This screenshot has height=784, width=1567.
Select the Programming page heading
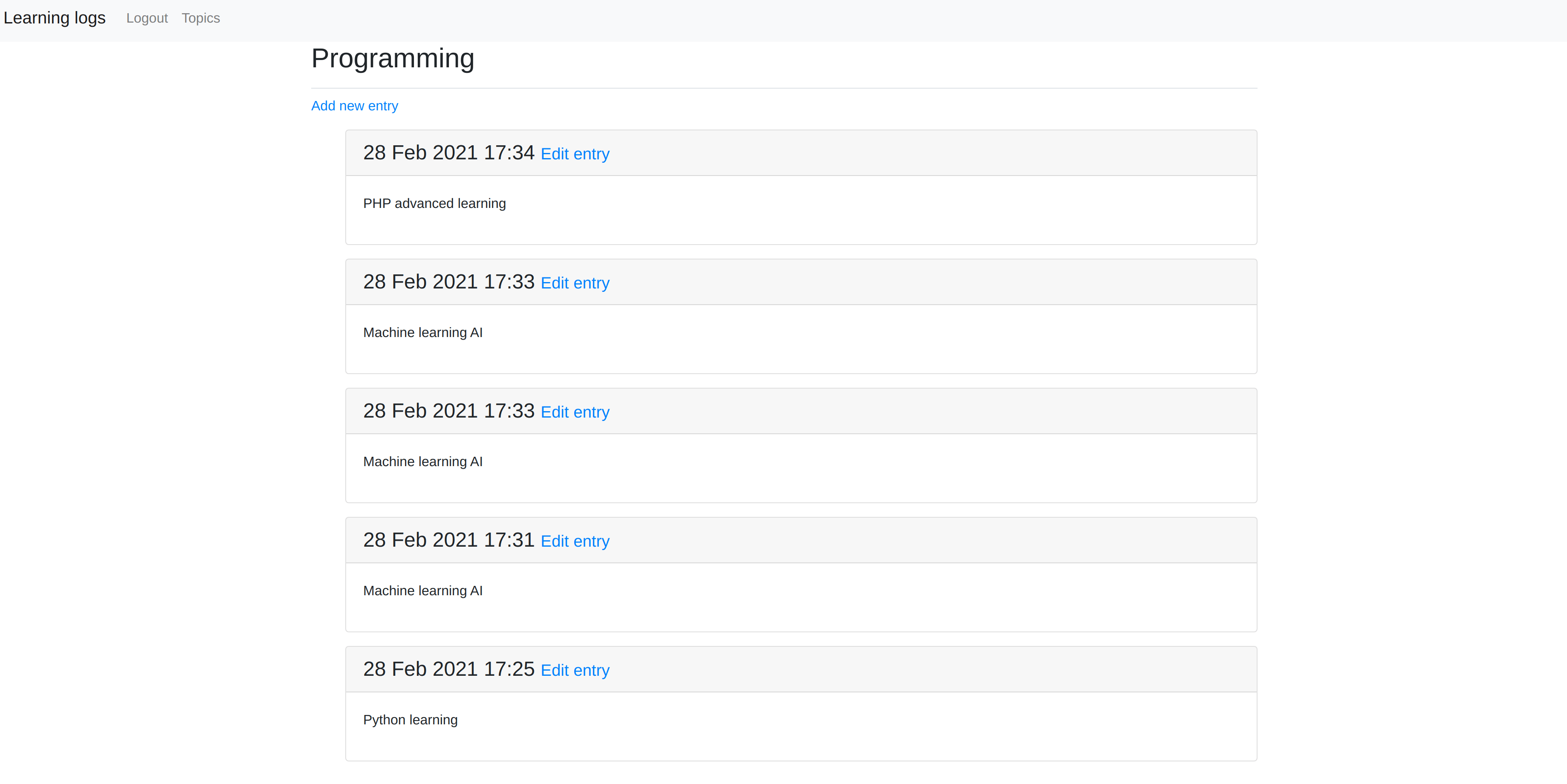[392, 59]
